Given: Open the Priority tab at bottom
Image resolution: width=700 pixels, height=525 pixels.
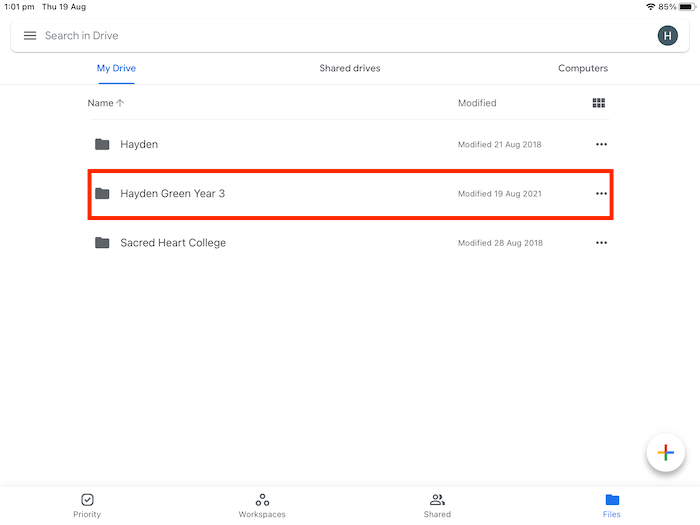Looking at the screenshot, I should pos(87,505).
